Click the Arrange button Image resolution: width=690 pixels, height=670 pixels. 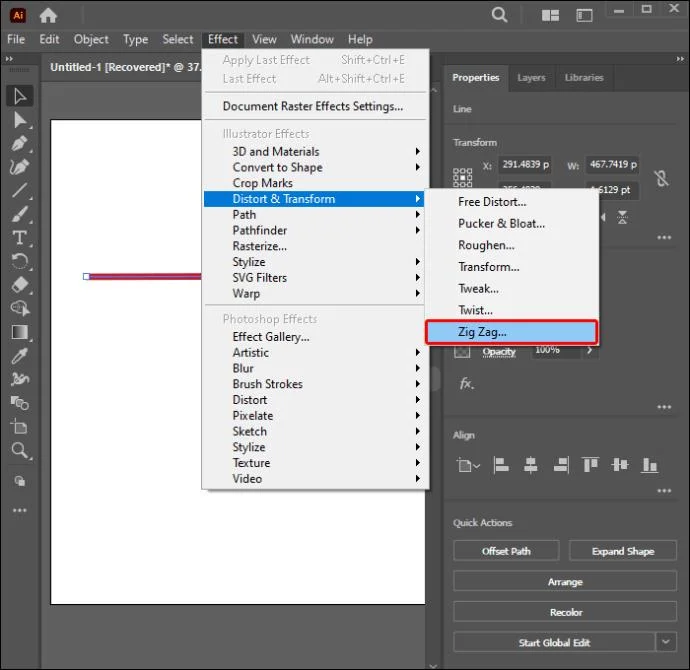point(565,582)
